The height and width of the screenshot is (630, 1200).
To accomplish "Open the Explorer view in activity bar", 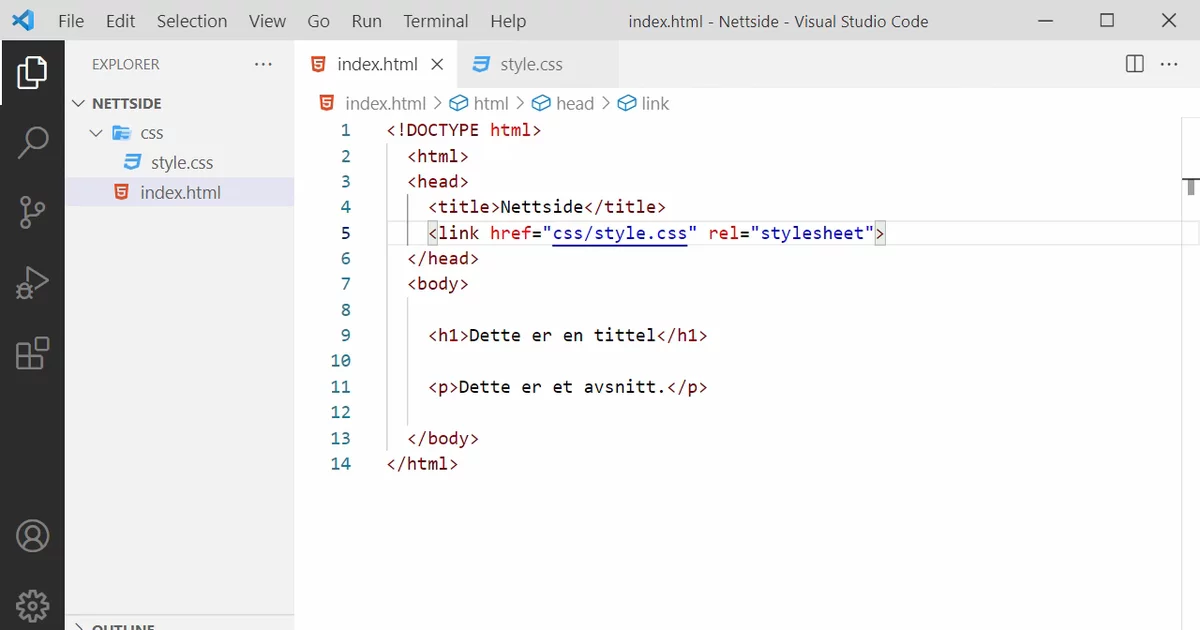I will [x=32, y=72].
